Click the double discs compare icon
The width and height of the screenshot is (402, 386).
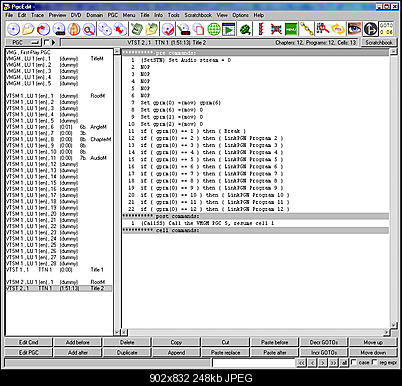(x=105, y=29)
